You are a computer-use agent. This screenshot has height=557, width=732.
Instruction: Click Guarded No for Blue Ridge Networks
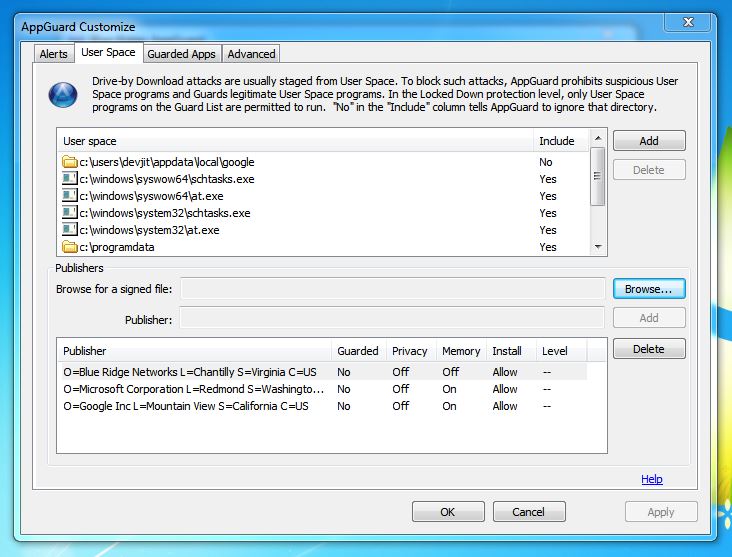pos(344,372)
